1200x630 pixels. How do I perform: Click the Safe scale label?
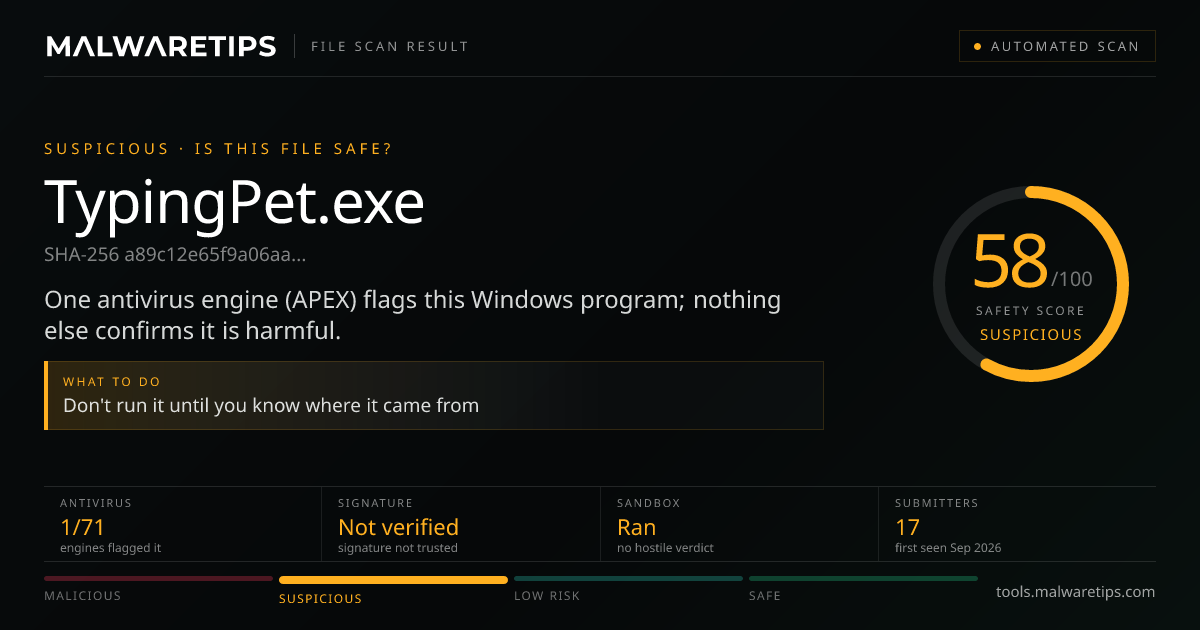click(x=765, y=596)
